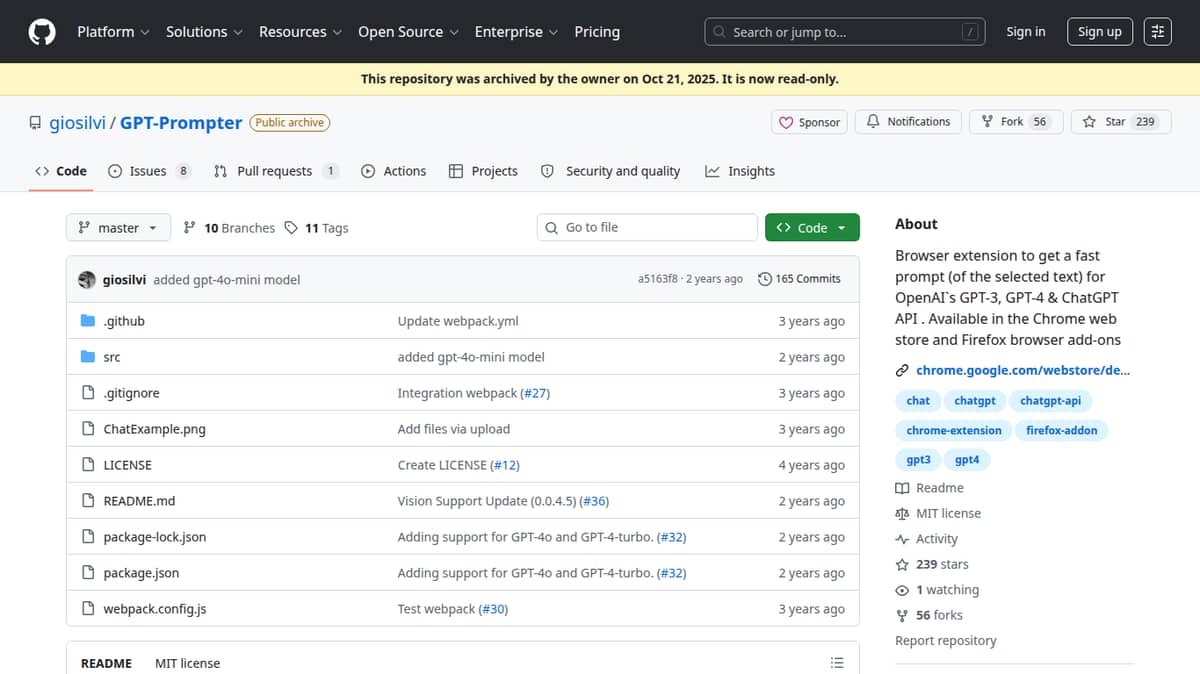This screenshot has width=1200, height=674.
Task: Open the chrome.google.com/webstore link
Action: click(x=1023, y=370)
